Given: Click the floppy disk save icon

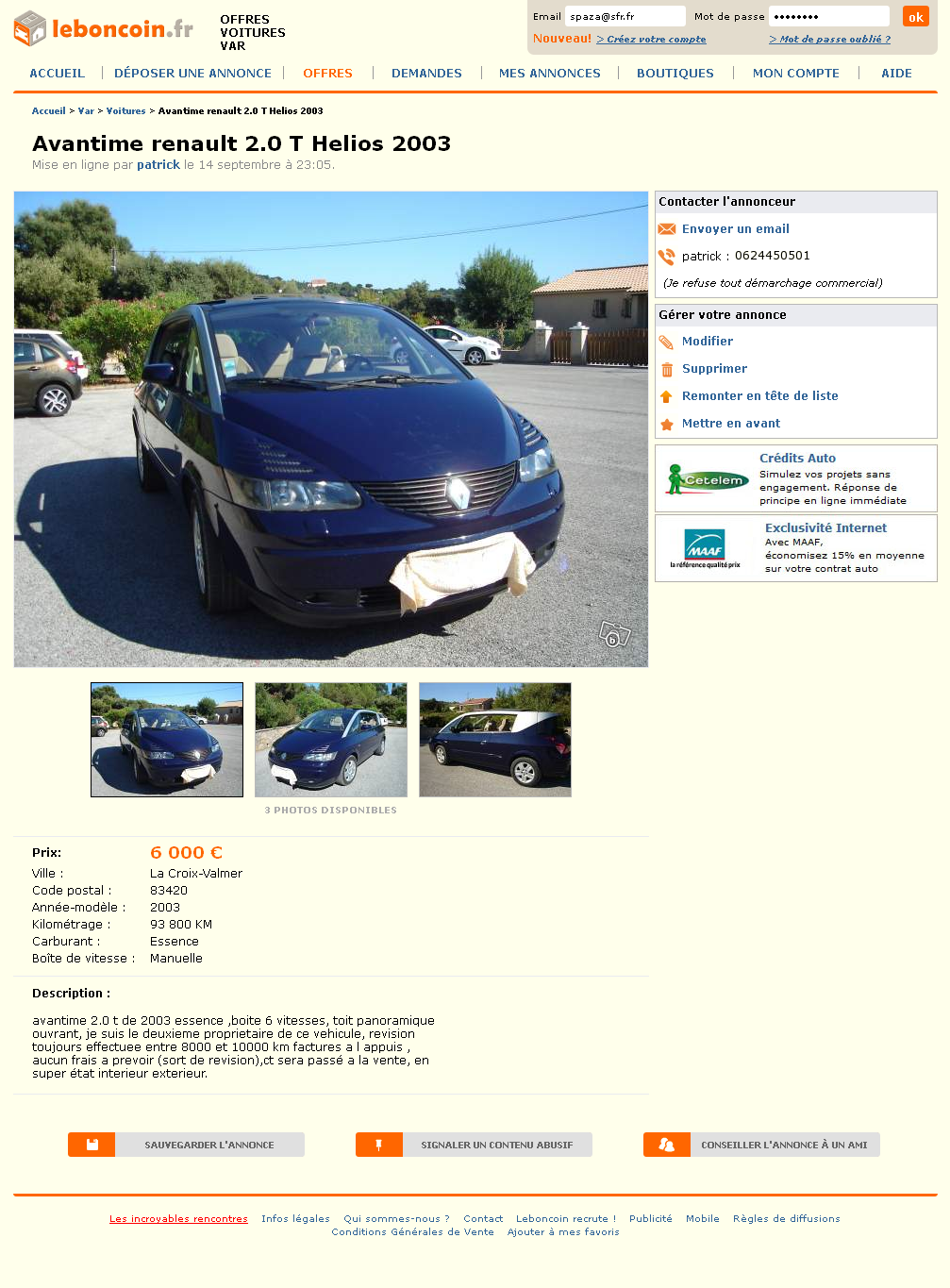Looking at the screenshot, I should coord(92,1145).
